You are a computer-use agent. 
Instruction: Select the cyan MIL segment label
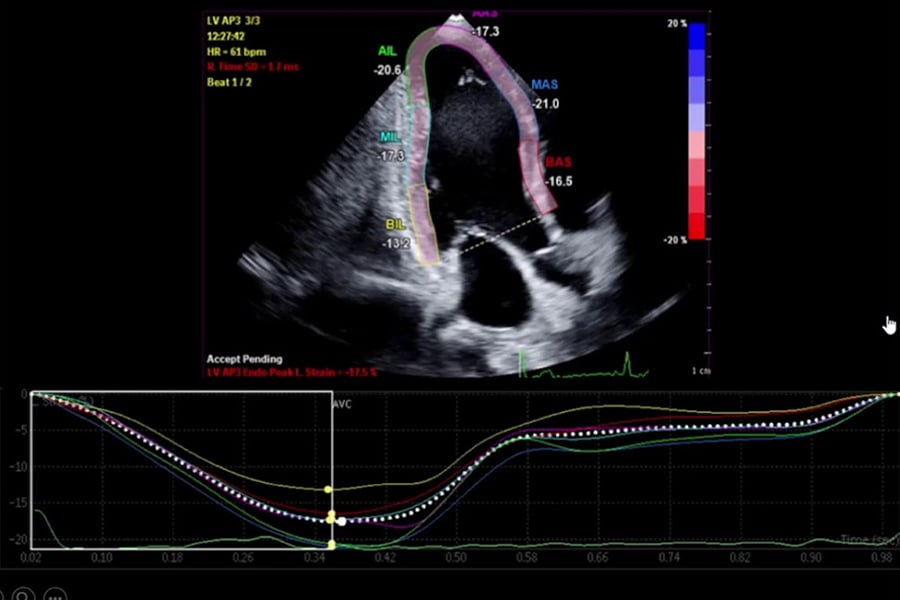point(391,137)
